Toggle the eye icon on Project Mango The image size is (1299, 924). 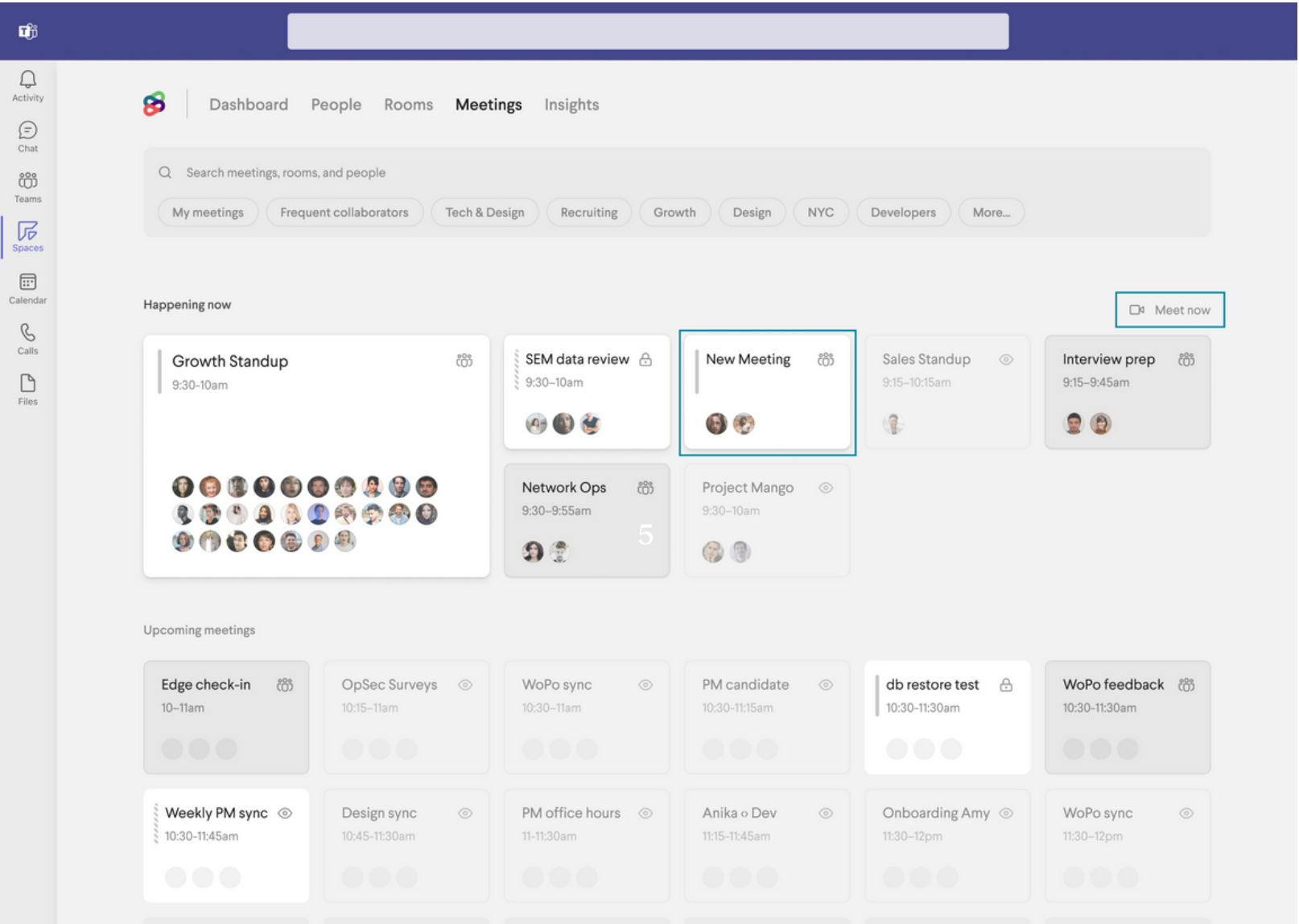[x=826, y=487]
